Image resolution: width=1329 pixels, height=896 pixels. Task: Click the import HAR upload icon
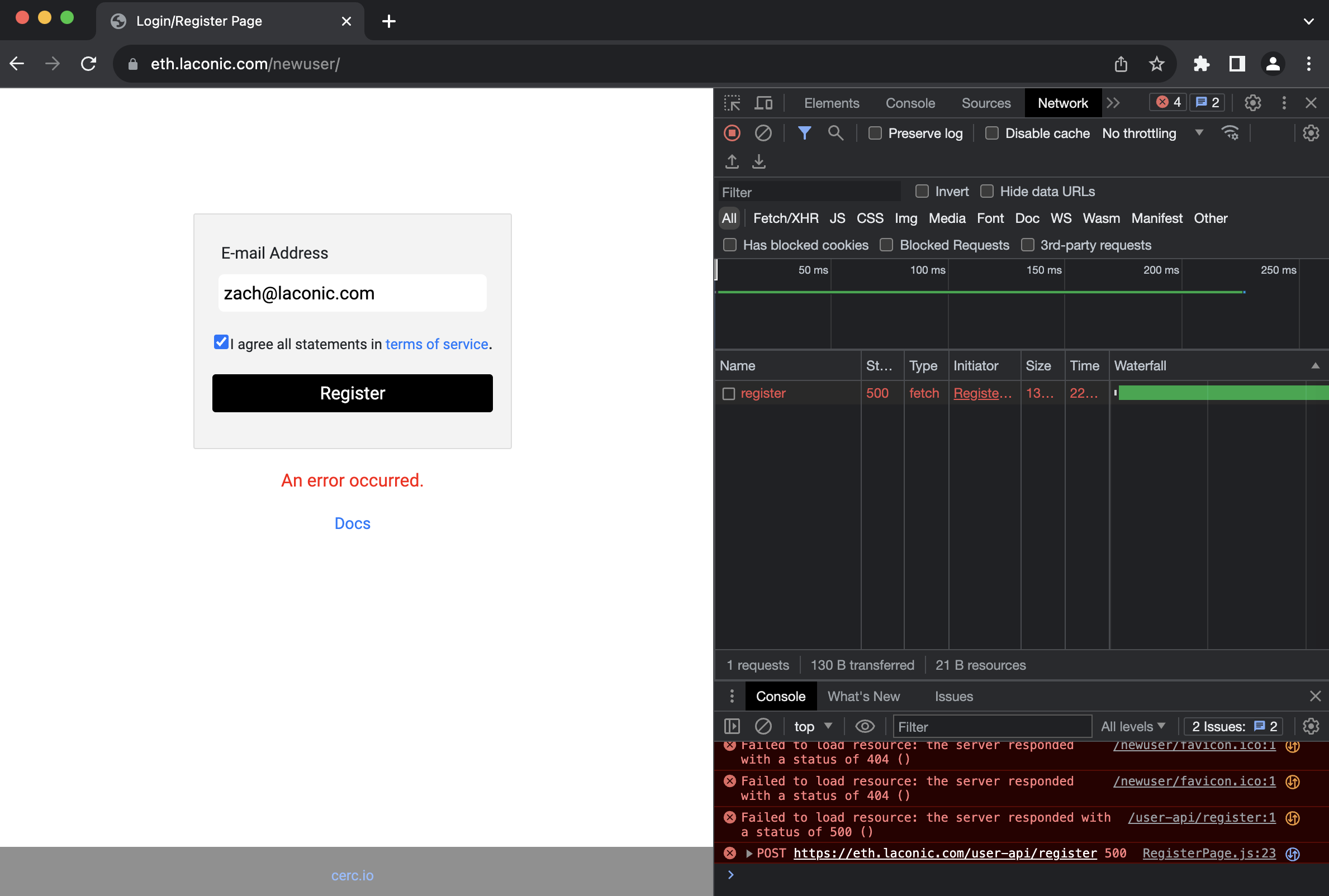732,161
